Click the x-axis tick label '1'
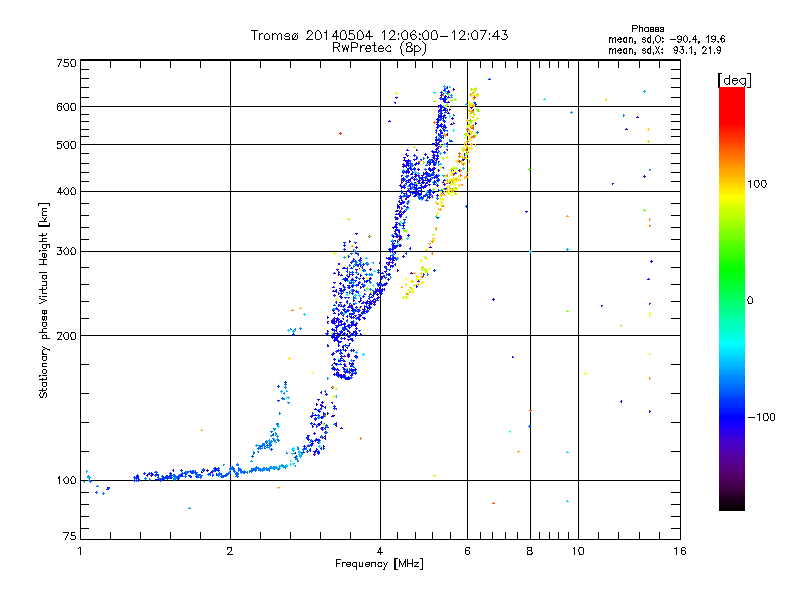The image size is (800, 600). point(80,551)
